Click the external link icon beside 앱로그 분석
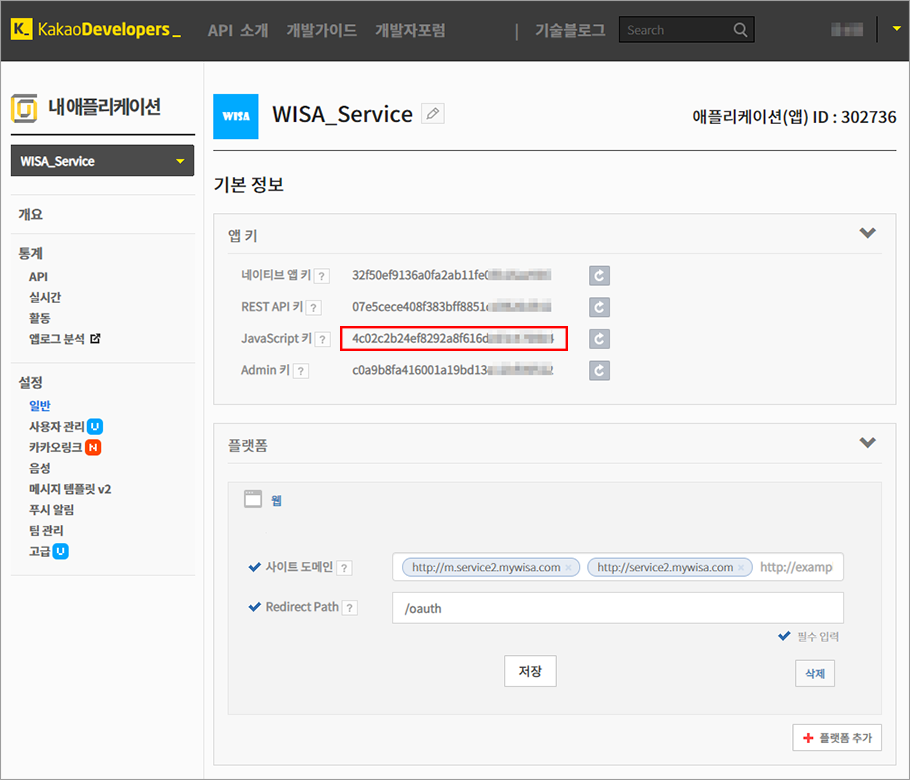910x780 pixels. (95, 338)
